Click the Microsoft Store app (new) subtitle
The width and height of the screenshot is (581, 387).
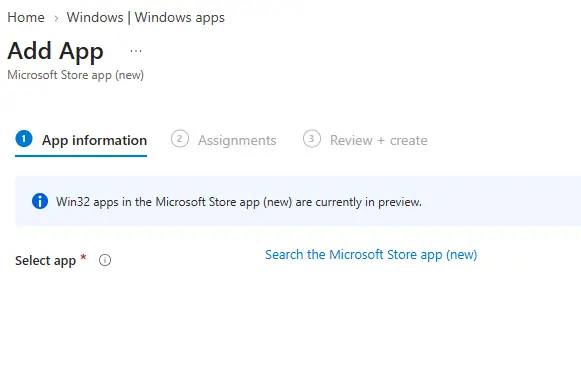pos(76,75)
